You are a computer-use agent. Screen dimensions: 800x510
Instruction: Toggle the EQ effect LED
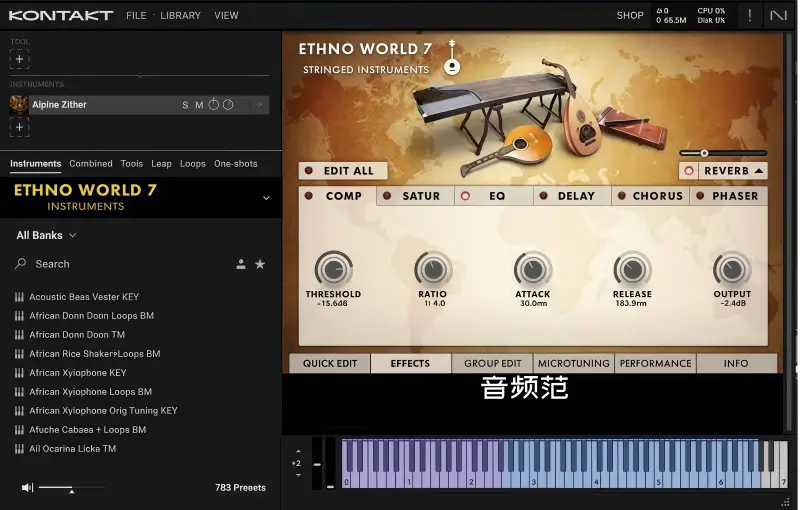point(465,196)
